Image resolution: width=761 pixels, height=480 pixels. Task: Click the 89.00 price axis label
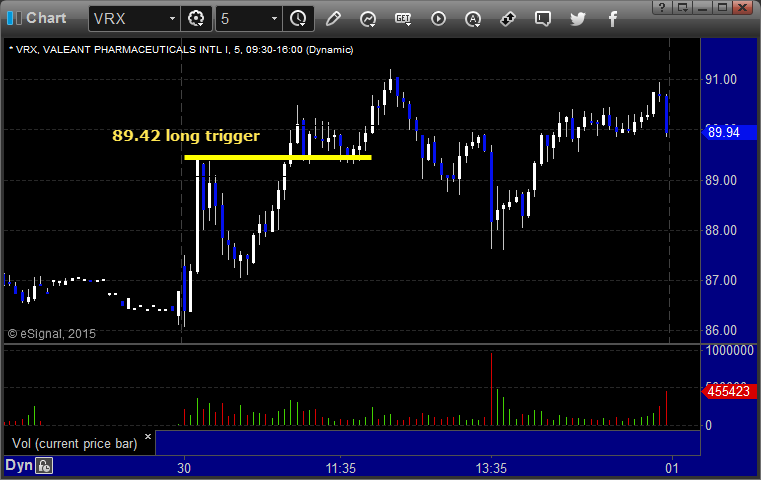coord(721,180)
